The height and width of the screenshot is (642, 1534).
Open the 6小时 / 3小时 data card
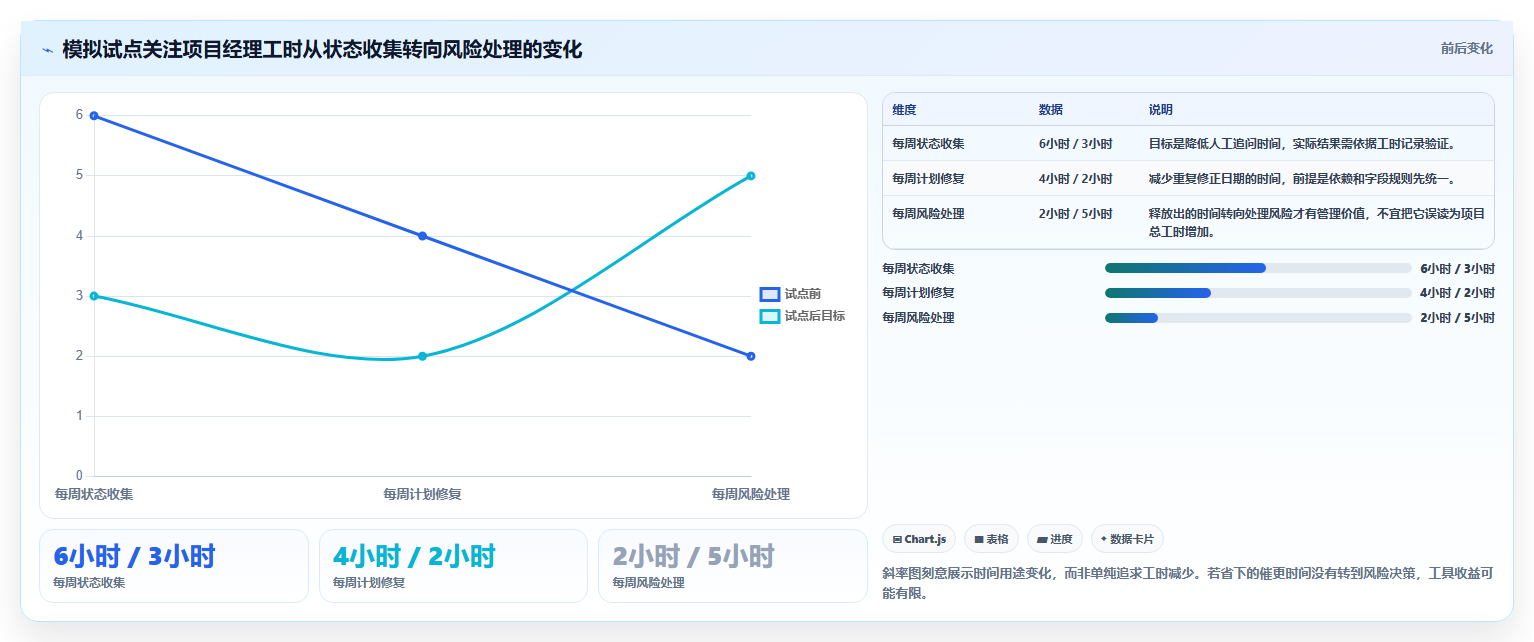coord(174,566)
